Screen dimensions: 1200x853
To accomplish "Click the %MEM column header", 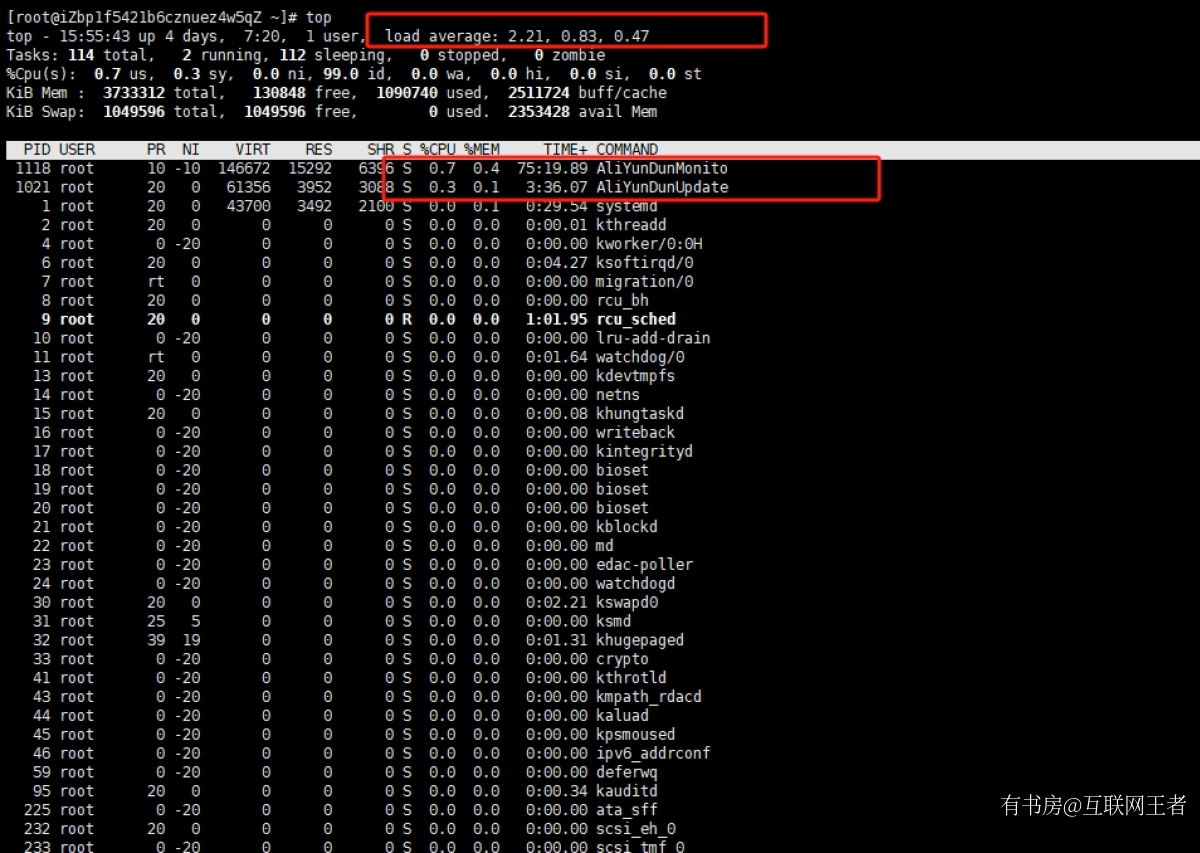I will (482, 150).
